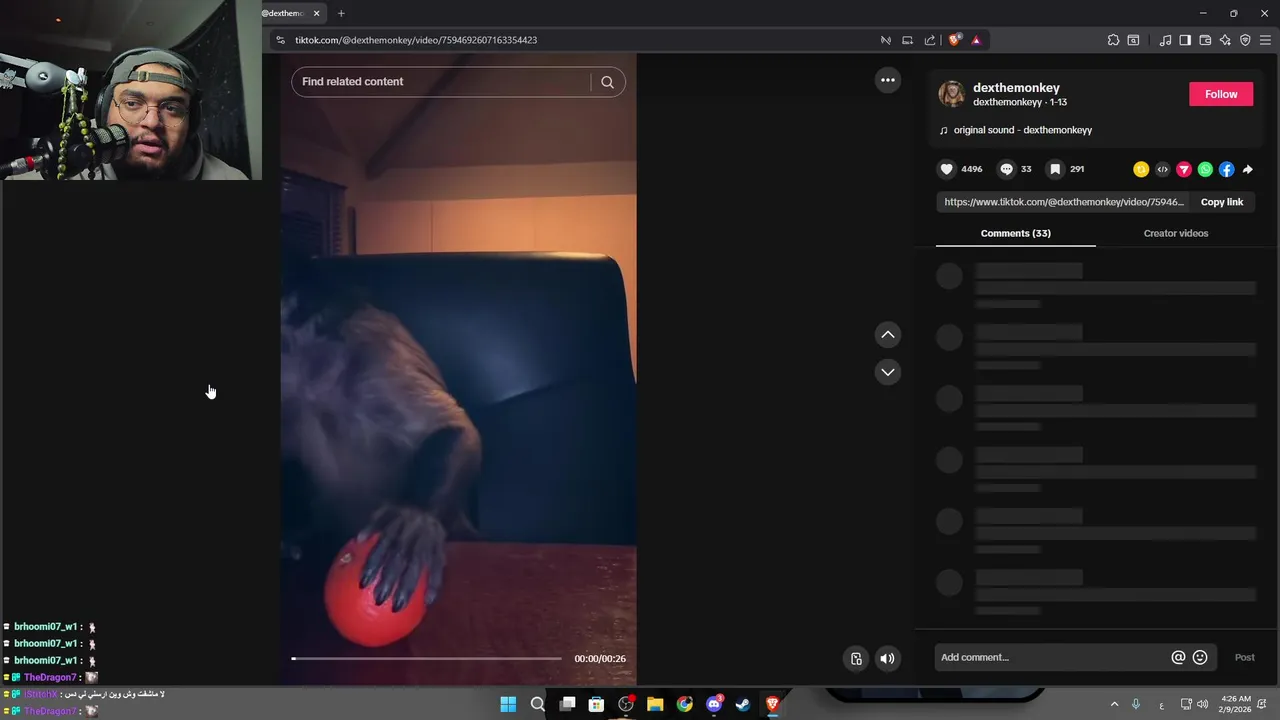Seek using the video progress bar
The width and height of the screenshot is (1280, 720).
click(x=427, y=658)
